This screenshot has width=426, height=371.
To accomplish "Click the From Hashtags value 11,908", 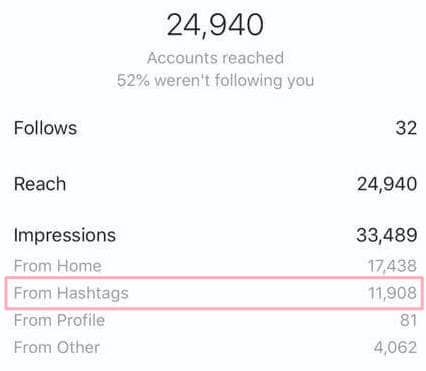I will tap(392, 293).
